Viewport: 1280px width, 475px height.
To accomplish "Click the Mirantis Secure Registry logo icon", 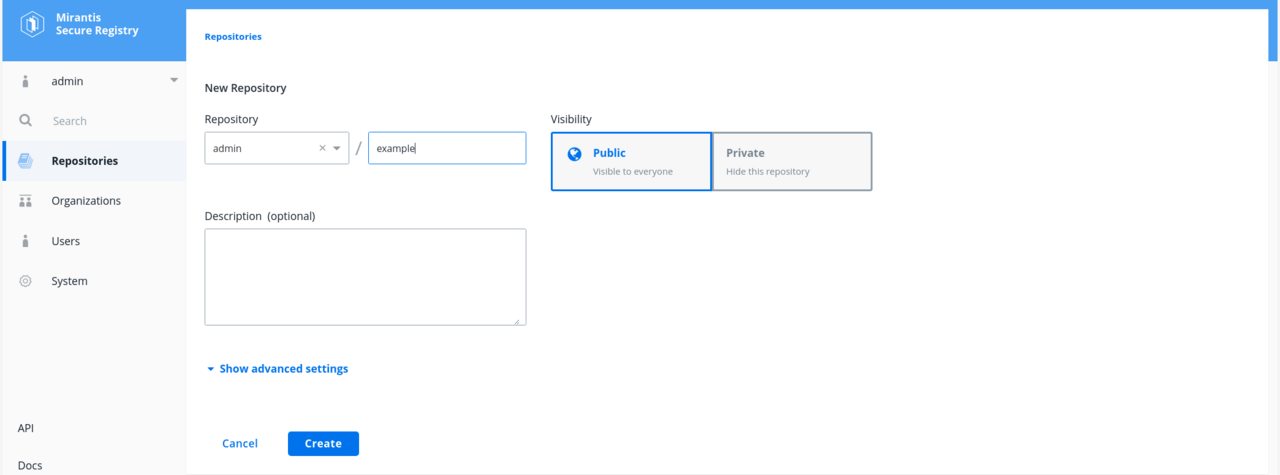I will tap(32, 24).
